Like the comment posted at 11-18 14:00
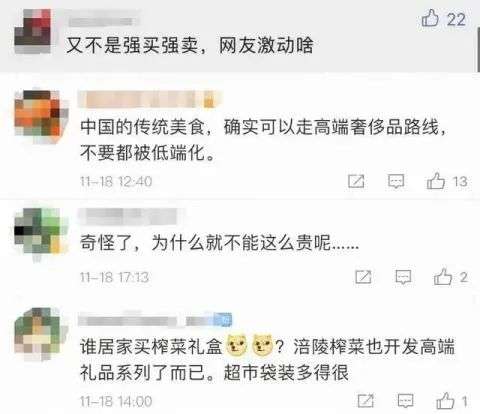This screenshot has width=480, height=414. click(x=445, y=401)
